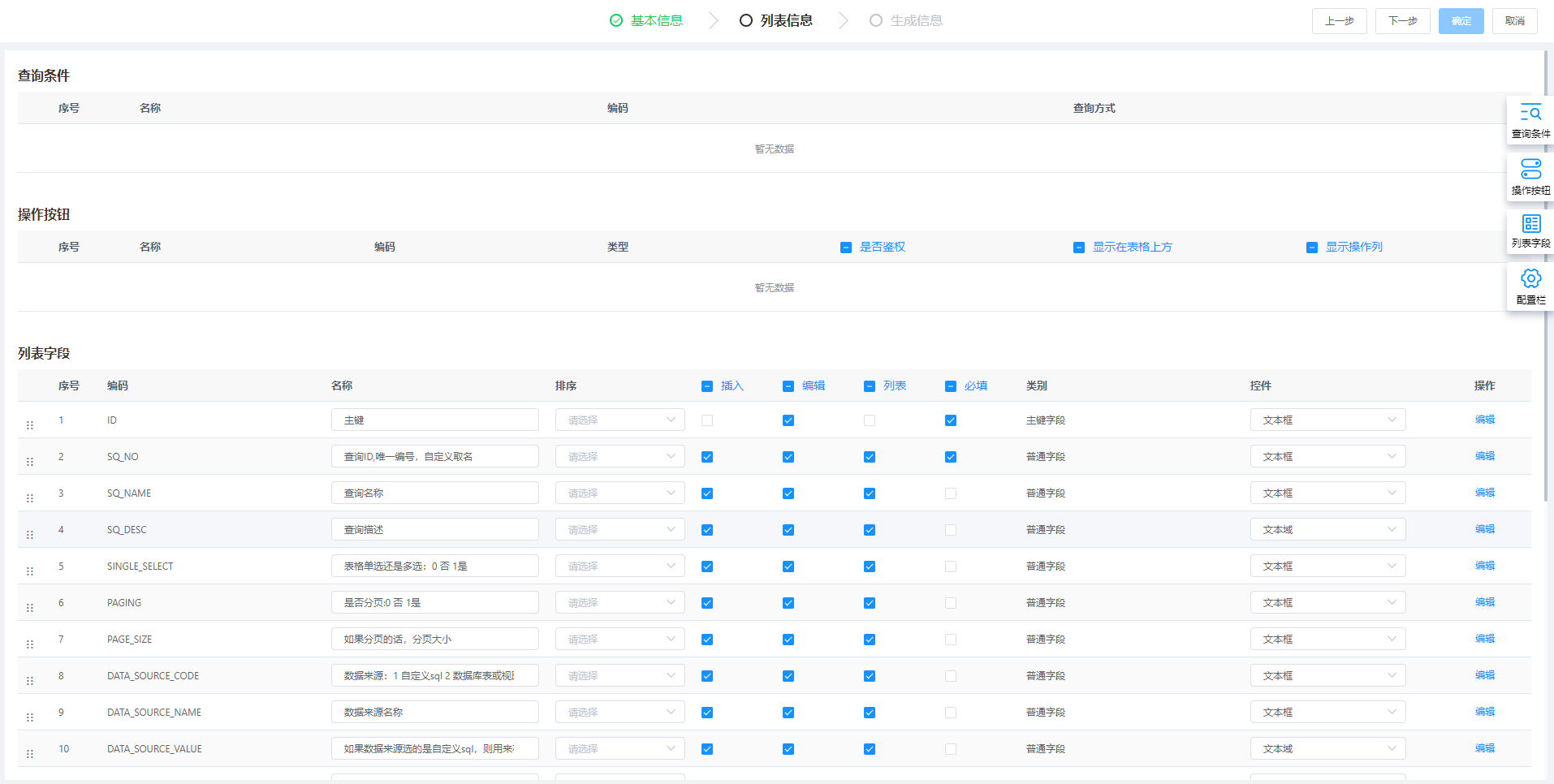Click the drag handle of the SQ_NO row
The image size is (1554, 784).
[30, 461]
